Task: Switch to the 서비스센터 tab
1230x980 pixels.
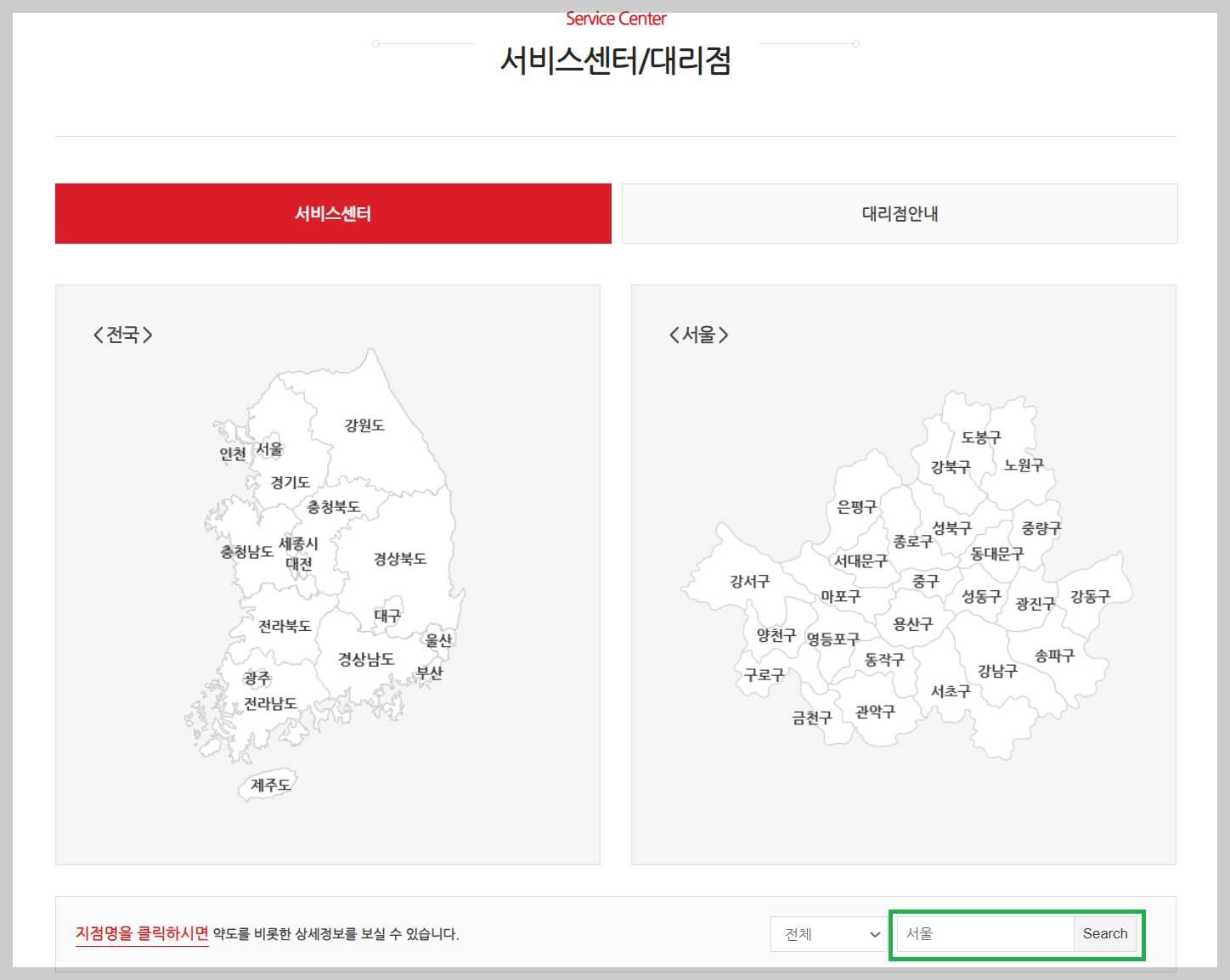Action: point(333,213)
